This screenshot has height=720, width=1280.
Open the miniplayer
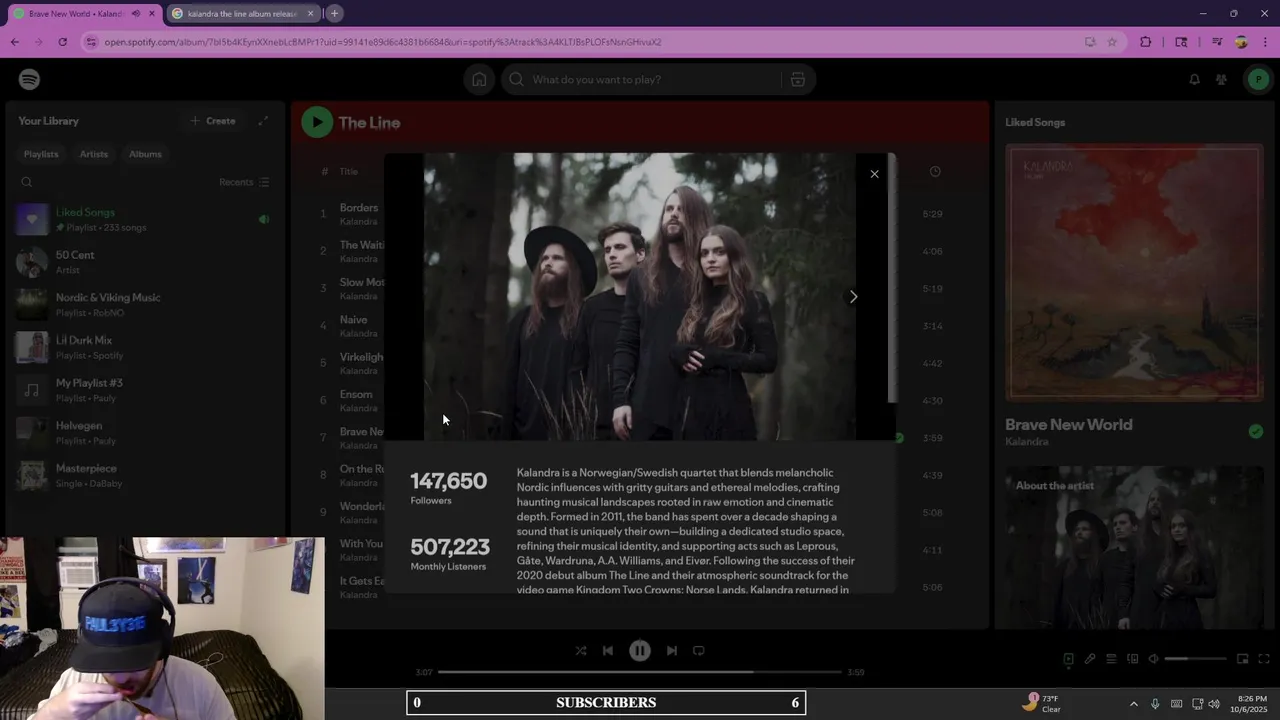point(1242,659)
